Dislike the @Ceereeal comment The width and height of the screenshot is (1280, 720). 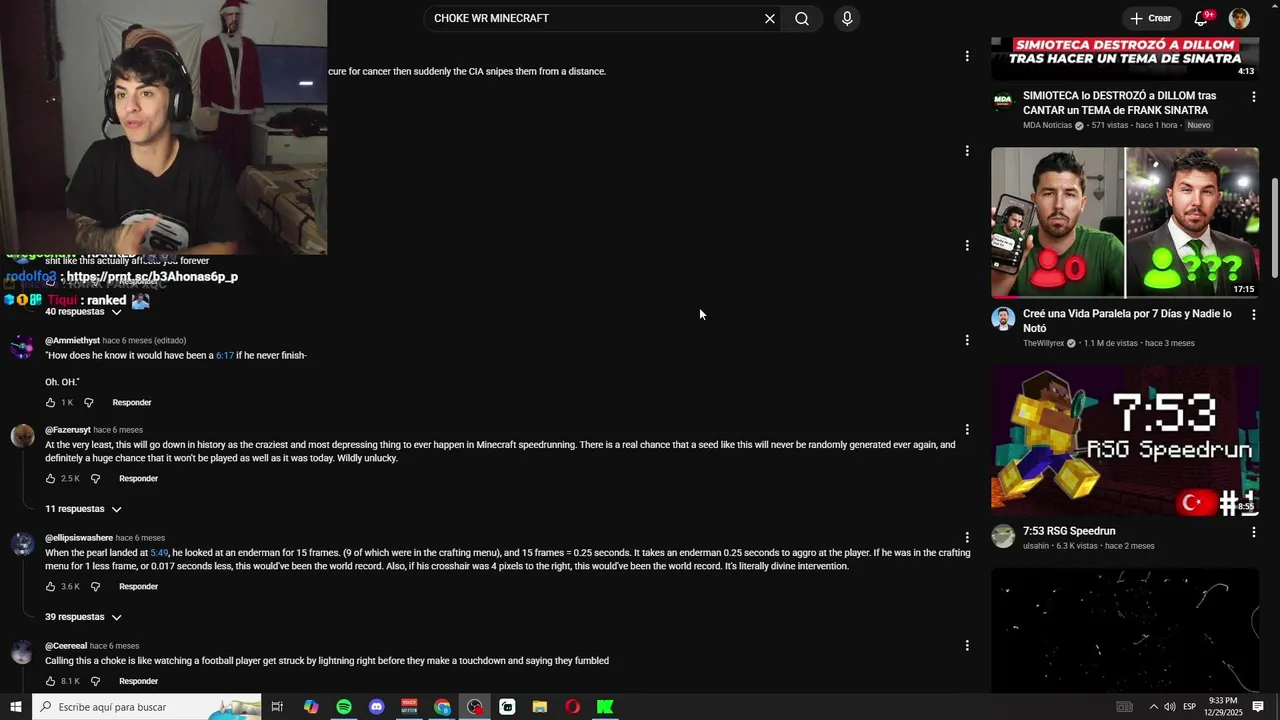coord(95,681)
